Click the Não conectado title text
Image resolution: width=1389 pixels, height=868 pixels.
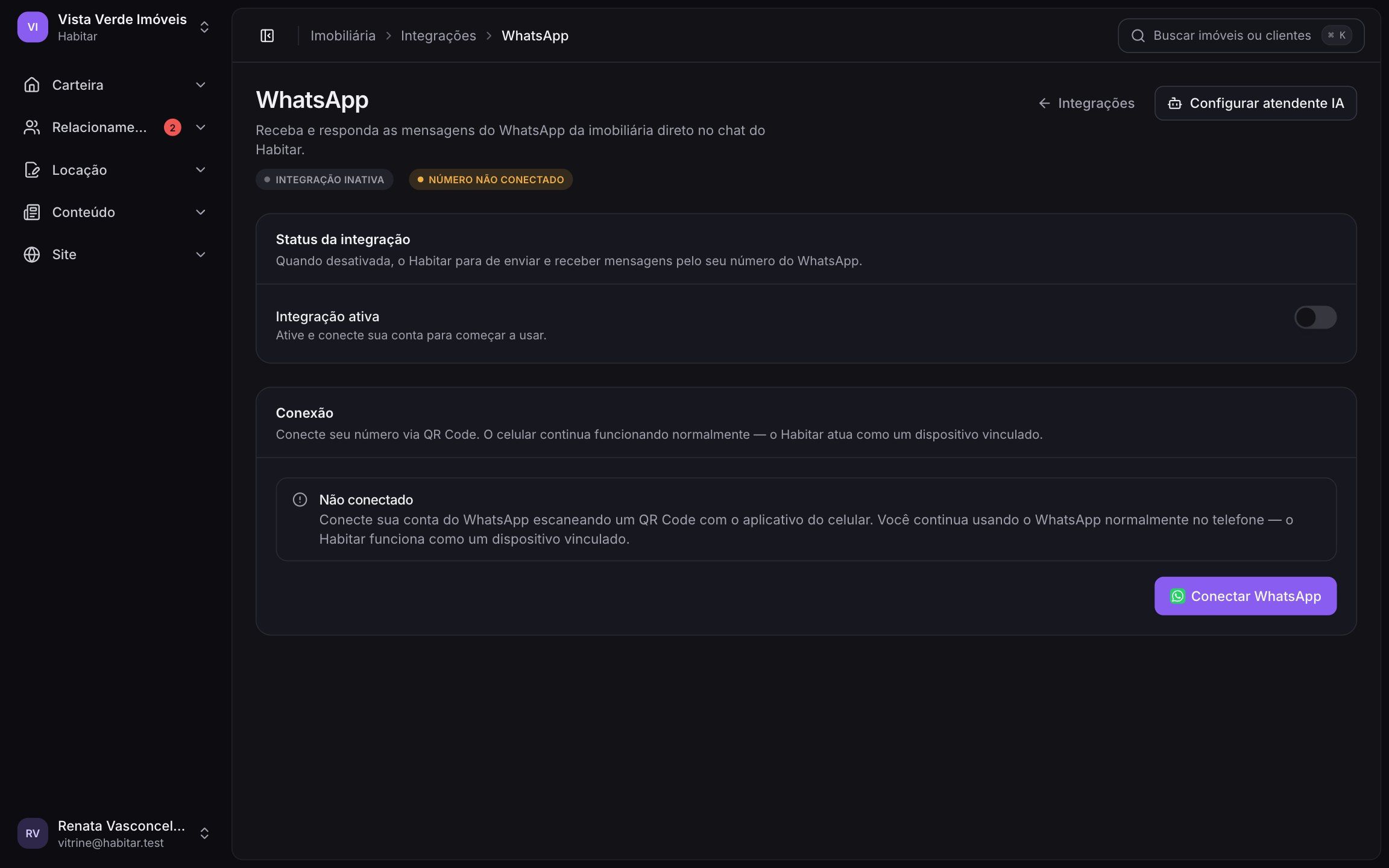click(x=366, y=500)
